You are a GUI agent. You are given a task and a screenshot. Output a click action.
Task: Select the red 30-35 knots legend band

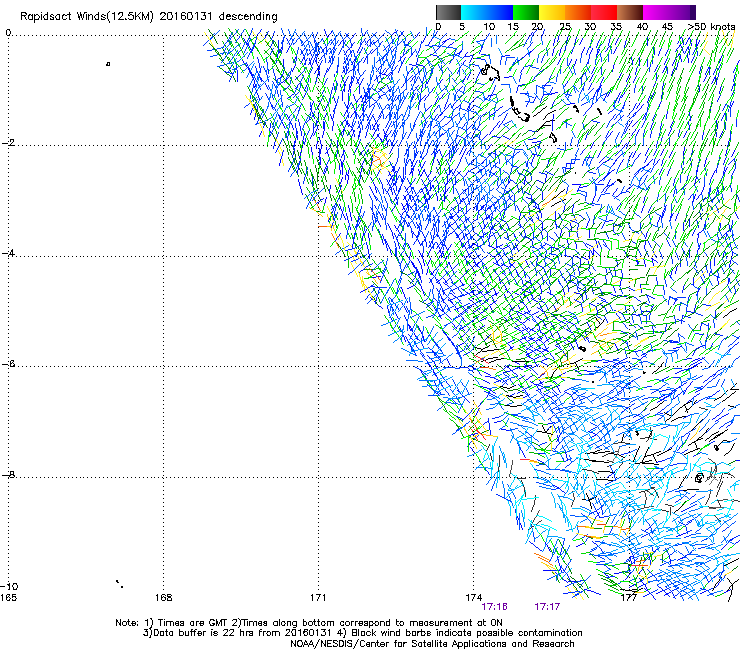pyautogui.click(x=604, y=12)
